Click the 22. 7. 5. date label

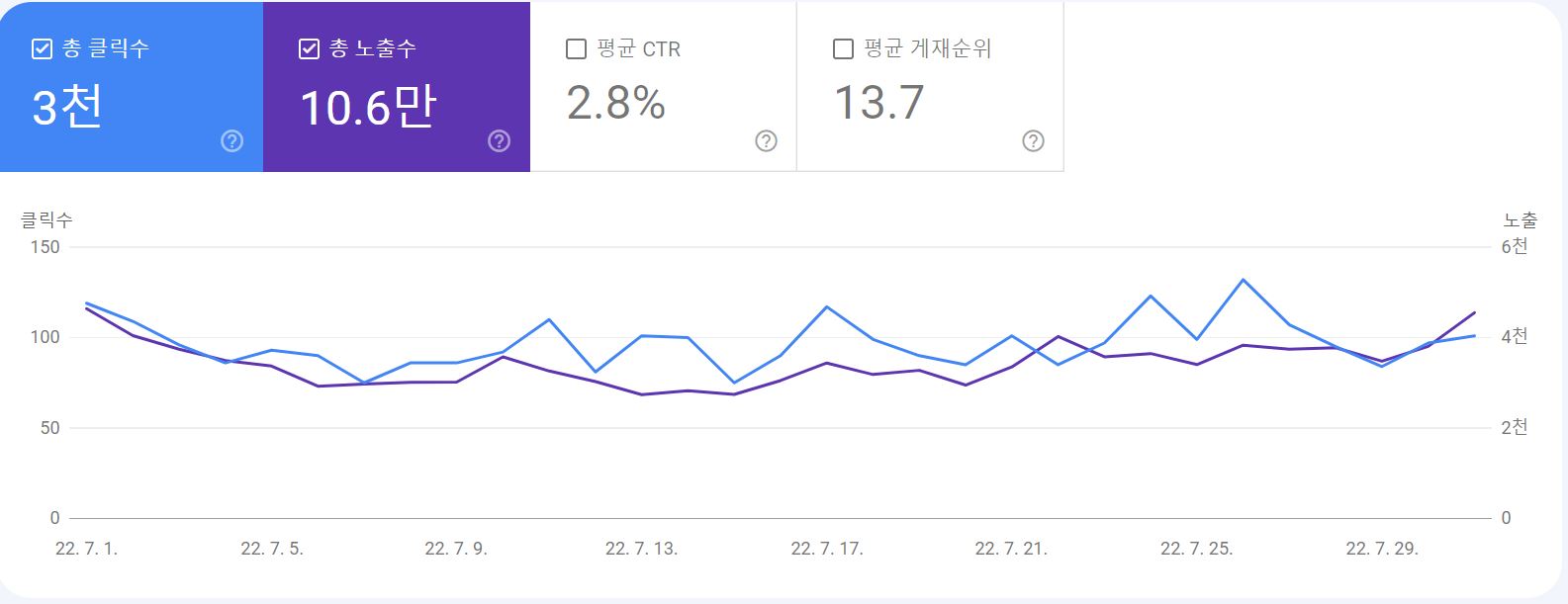272,549
